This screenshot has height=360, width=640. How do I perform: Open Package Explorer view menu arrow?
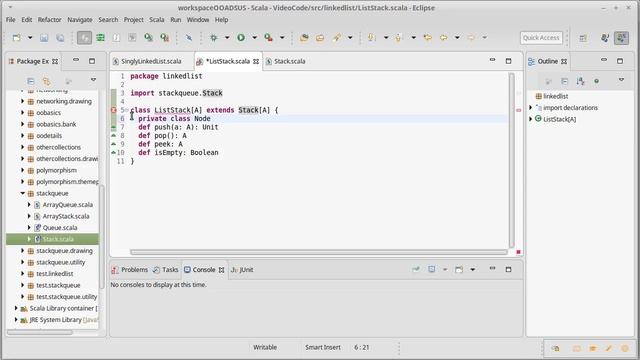93,80
